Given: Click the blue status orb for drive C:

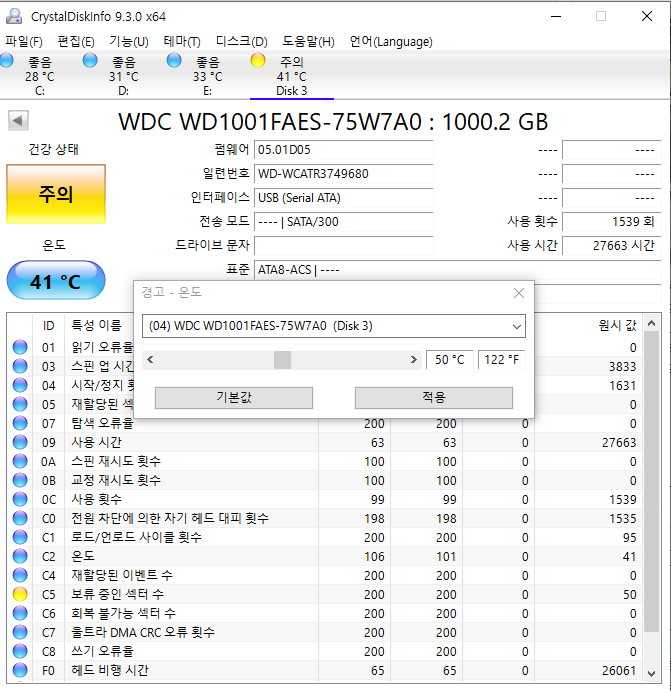Looking at the screenshot, I should 6,60.
